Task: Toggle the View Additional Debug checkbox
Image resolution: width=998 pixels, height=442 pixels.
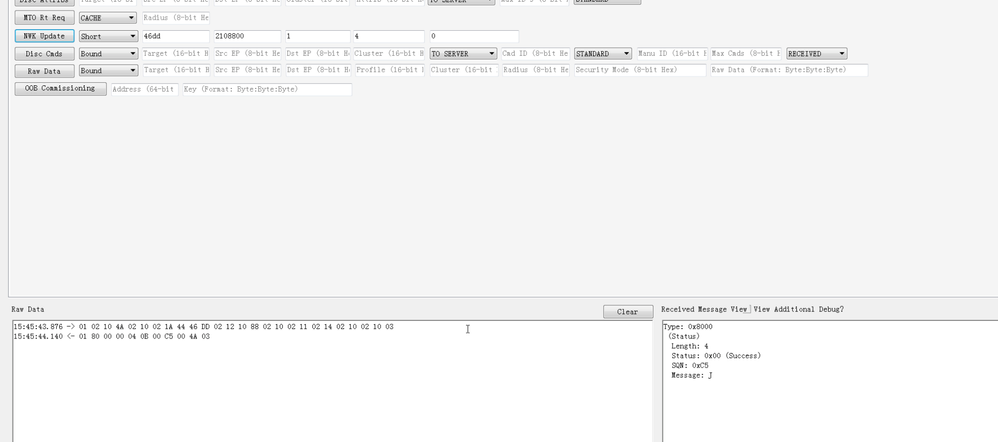Action: 749,310
